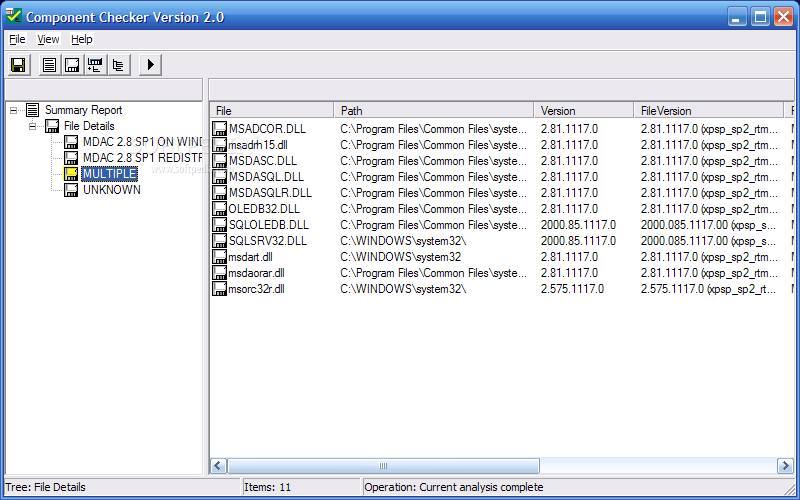800x500 pixels.
Task: Click the OLEDB32.DLL file icon
Action: (219, 209)
